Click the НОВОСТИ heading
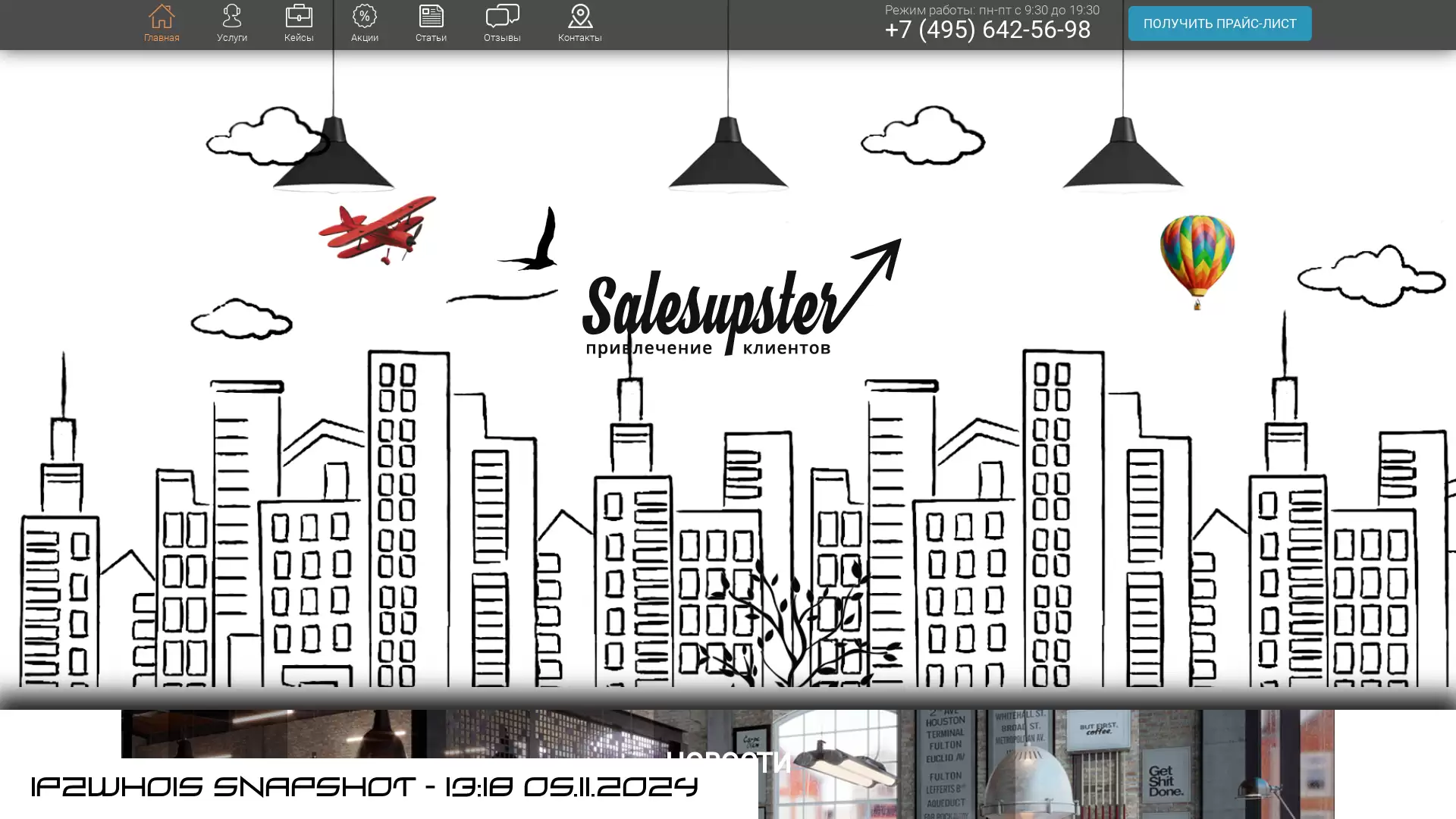 tap(728, 763)
